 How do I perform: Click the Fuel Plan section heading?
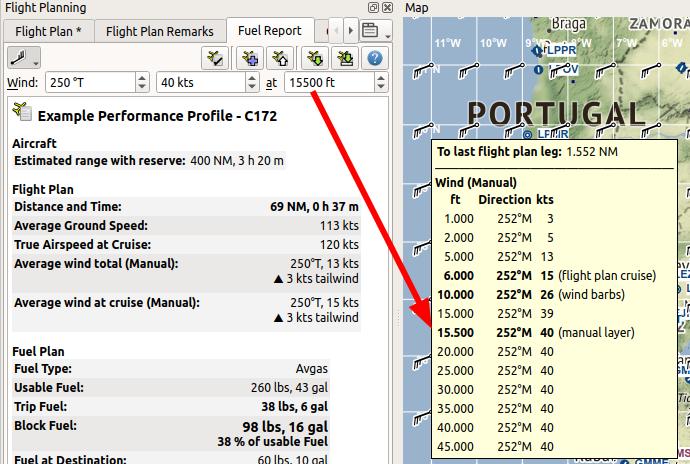click(x=38, y=351)
